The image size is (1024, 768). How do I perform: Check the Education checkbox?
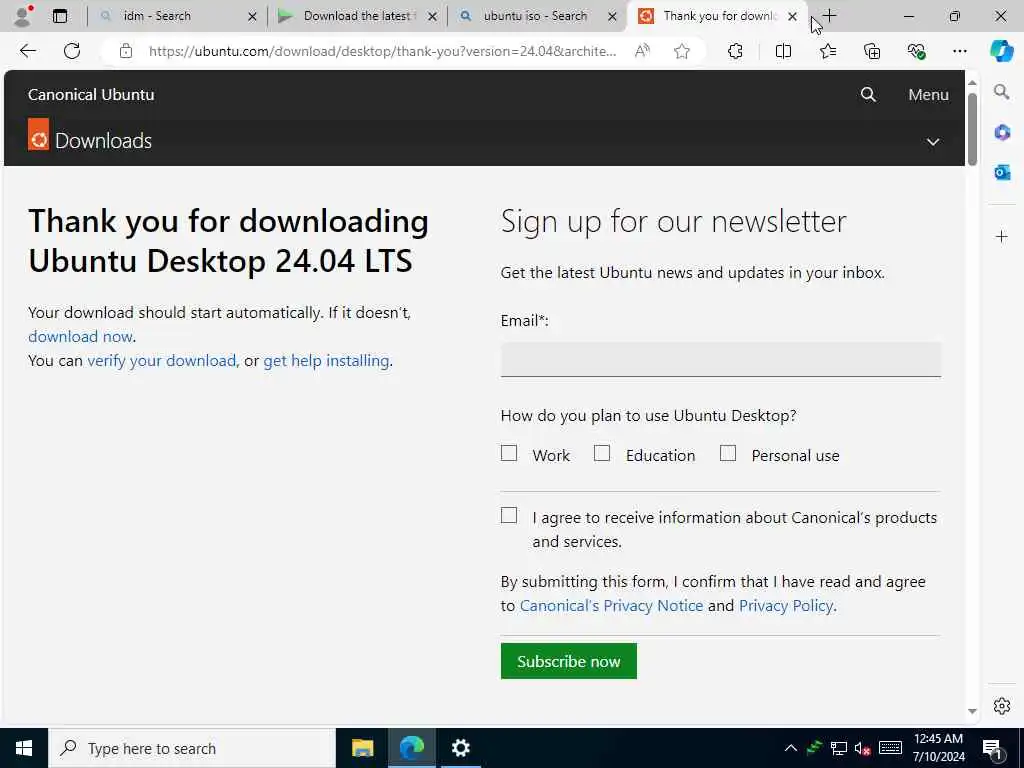[x=602, y=453]
